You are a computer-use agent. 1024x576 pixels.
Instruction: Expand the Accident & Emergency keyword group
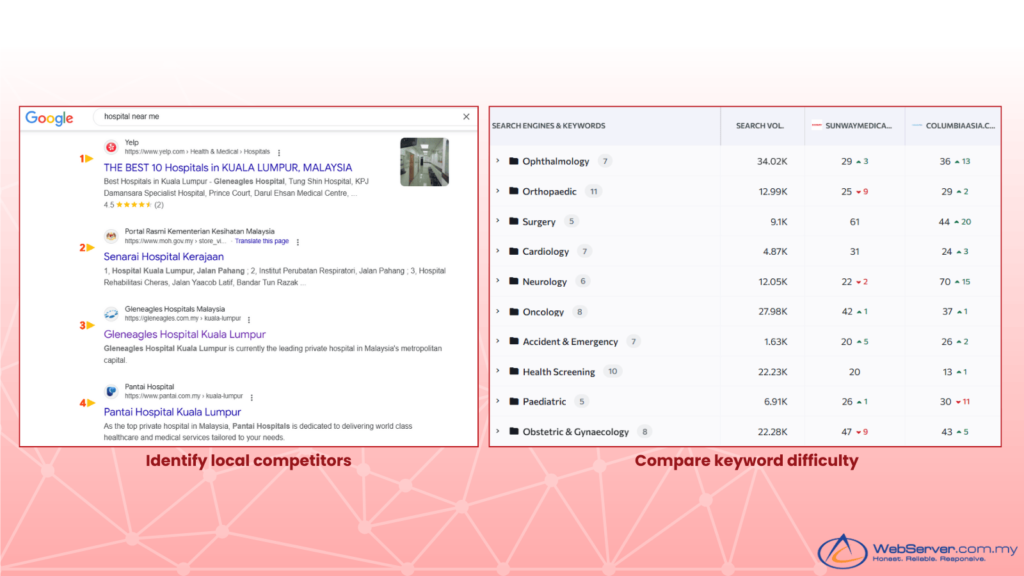point(498,341)
